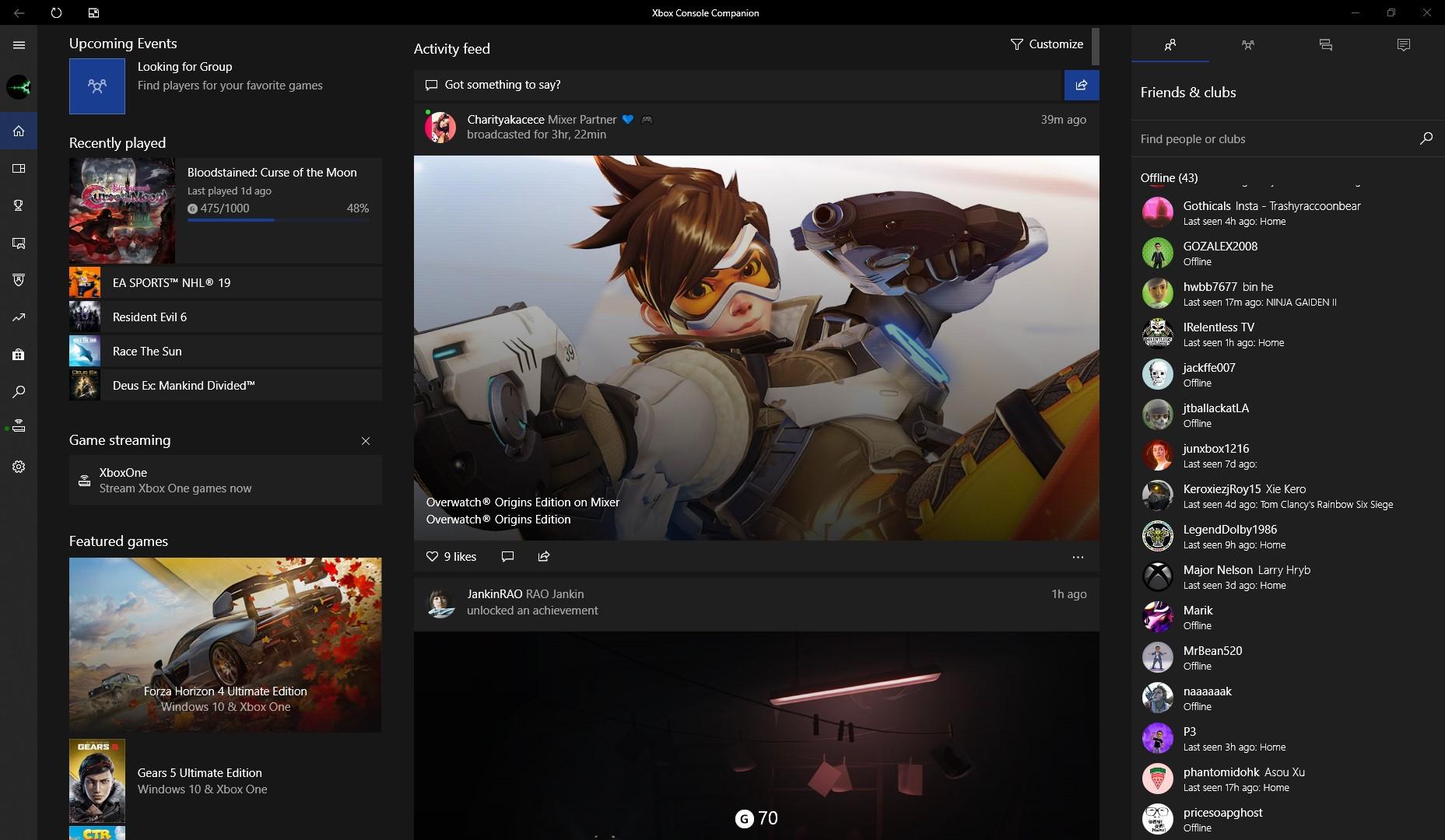Image resolution: width=1445 pixels, height=840 pixels.
Task: Select friend MrBean520
Action: coord(1288,657)
